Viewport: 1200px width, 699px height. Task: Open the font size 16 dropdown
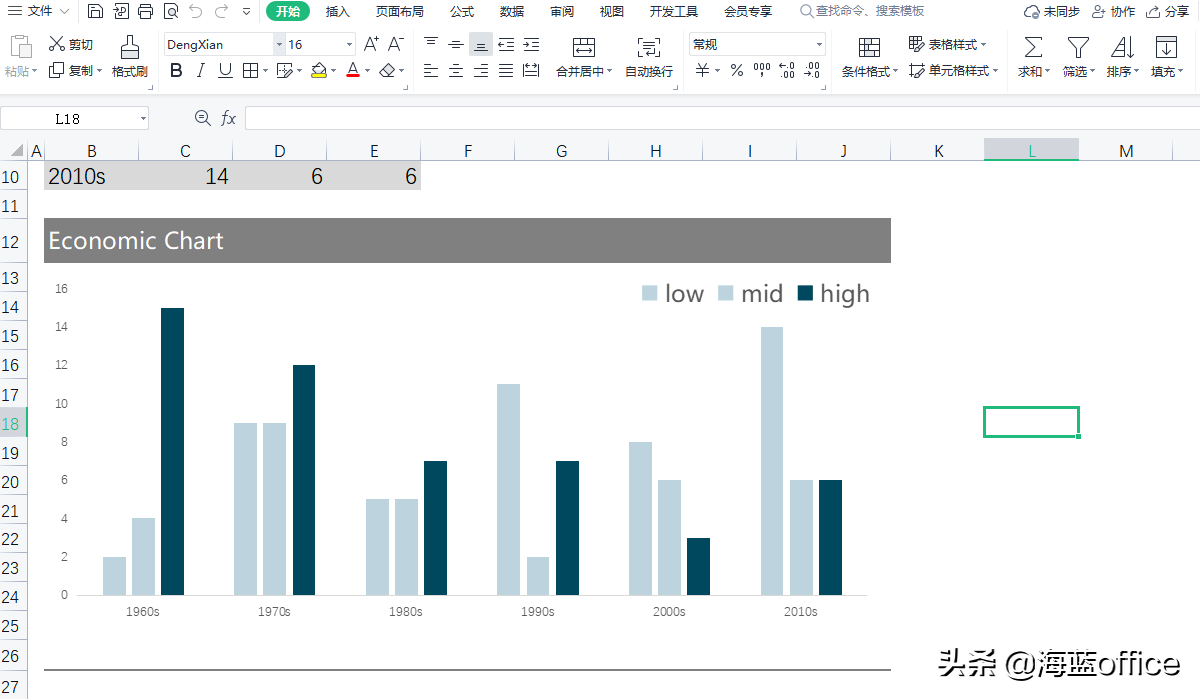click(x=349, y=45)
